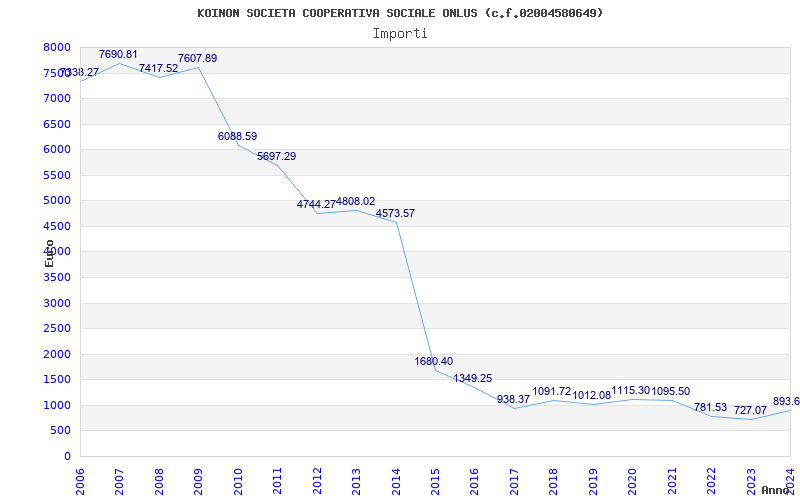Click the 2018 year label on x-axis
Image resolution: width=800 pixels, height=500 pixels.
point(554,482)
